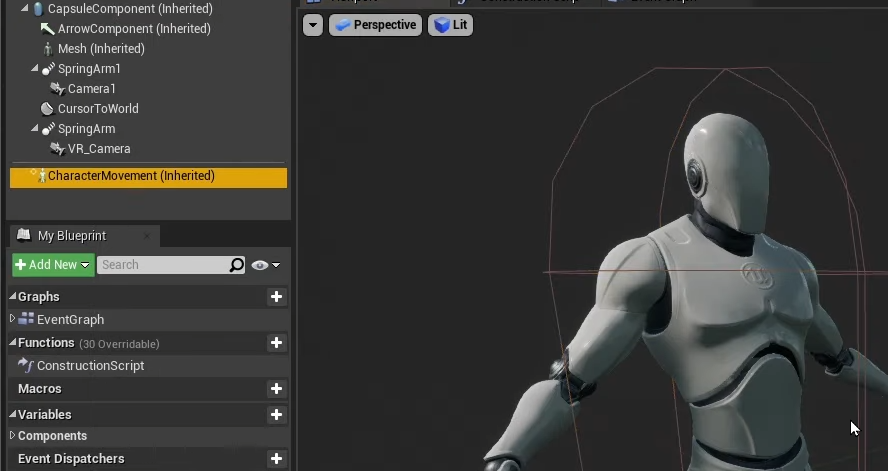Collapse the SpringArm1 node
Image resolution: width=888 pixels, height=471 pixels.
click(35, 68)
